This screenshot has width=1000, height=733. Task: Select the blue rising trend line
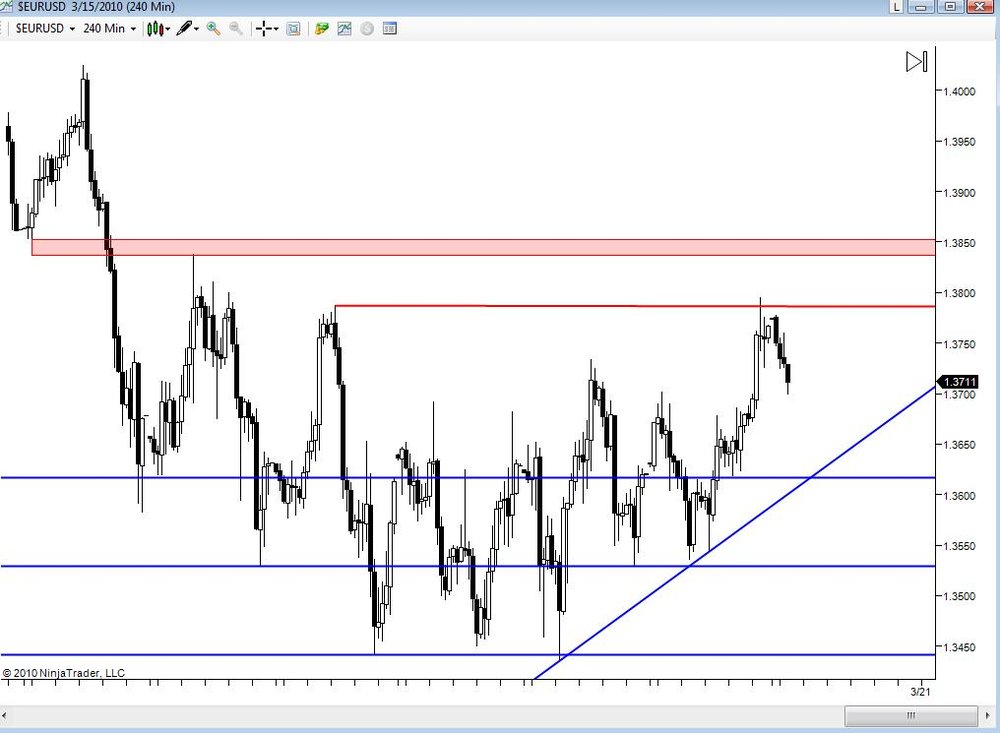click(x=735, y=532)
